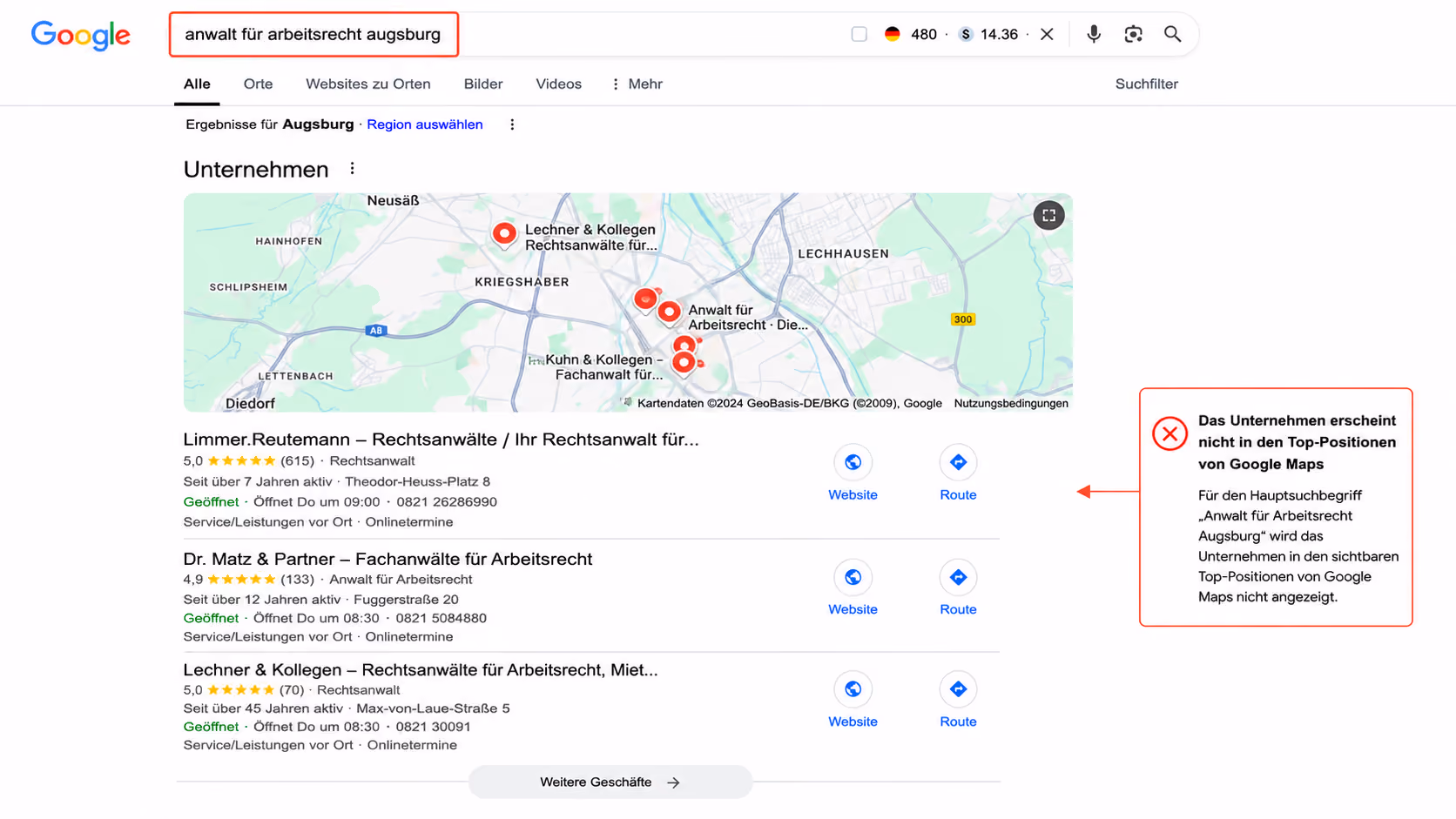Image resolution: width=1456 pixels, height=819 pixels.
Task: Click the Region auswählen link
Action: coord(425,124)
